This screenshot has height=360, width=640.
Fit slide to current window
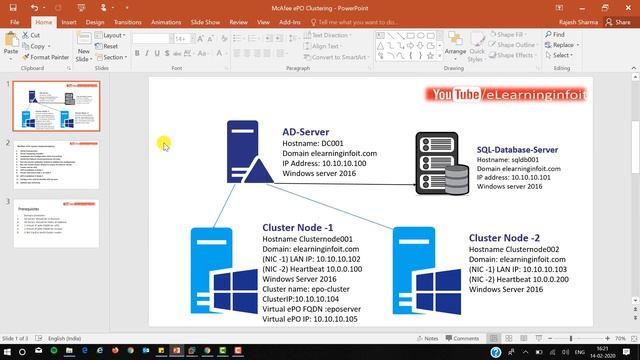pyautogui.click(x=634, y=338)
